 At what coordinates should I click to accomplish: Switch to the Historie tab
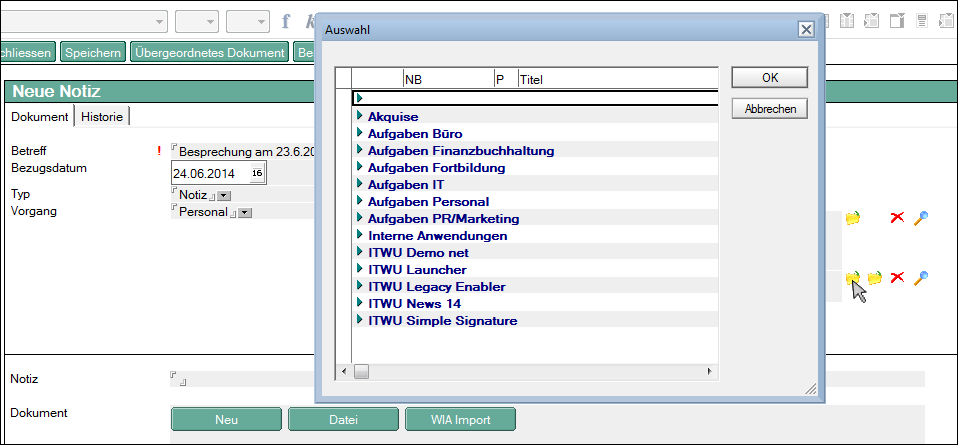click(102, 117)
